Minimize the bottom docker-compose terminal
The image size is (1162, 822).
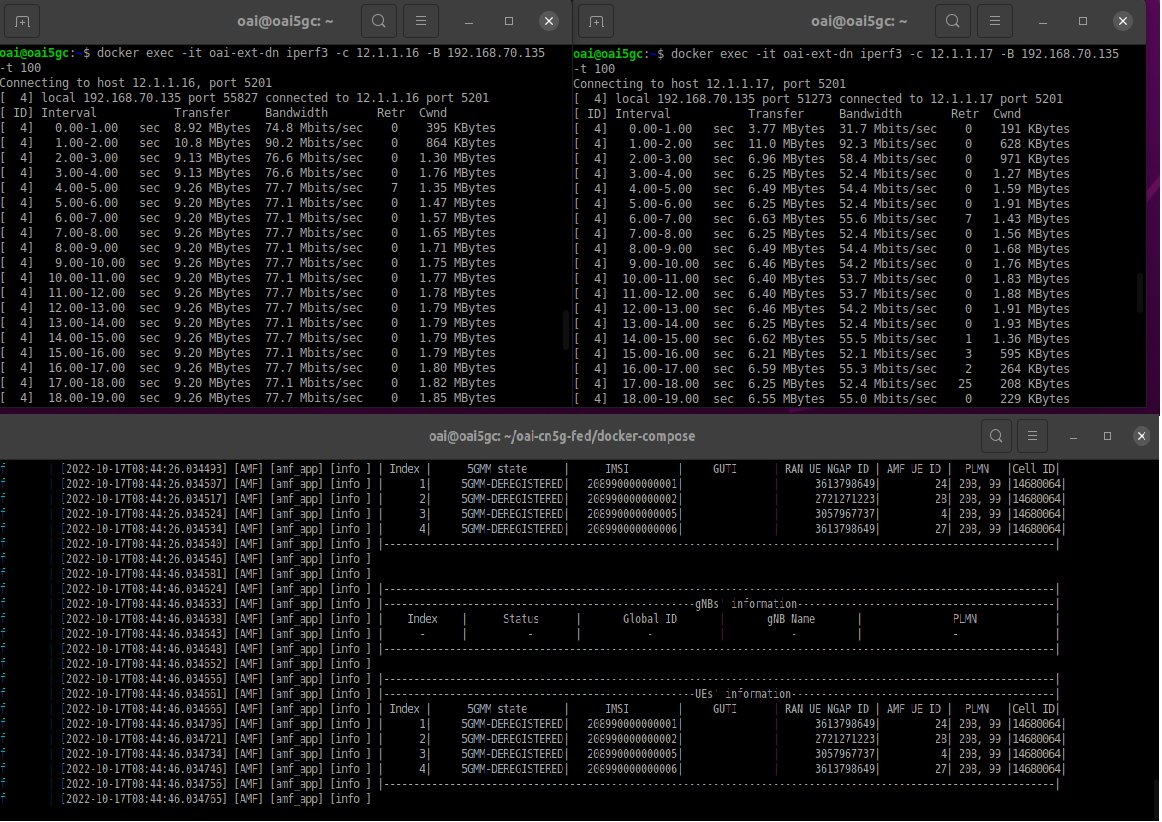pyautogui.click(x=1073, y=437)
